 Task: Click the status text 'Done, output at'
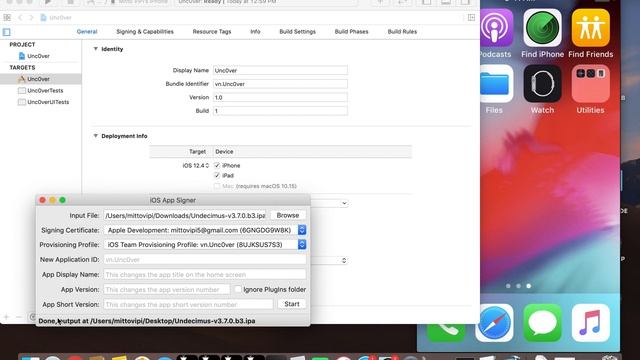click(63, 321)
